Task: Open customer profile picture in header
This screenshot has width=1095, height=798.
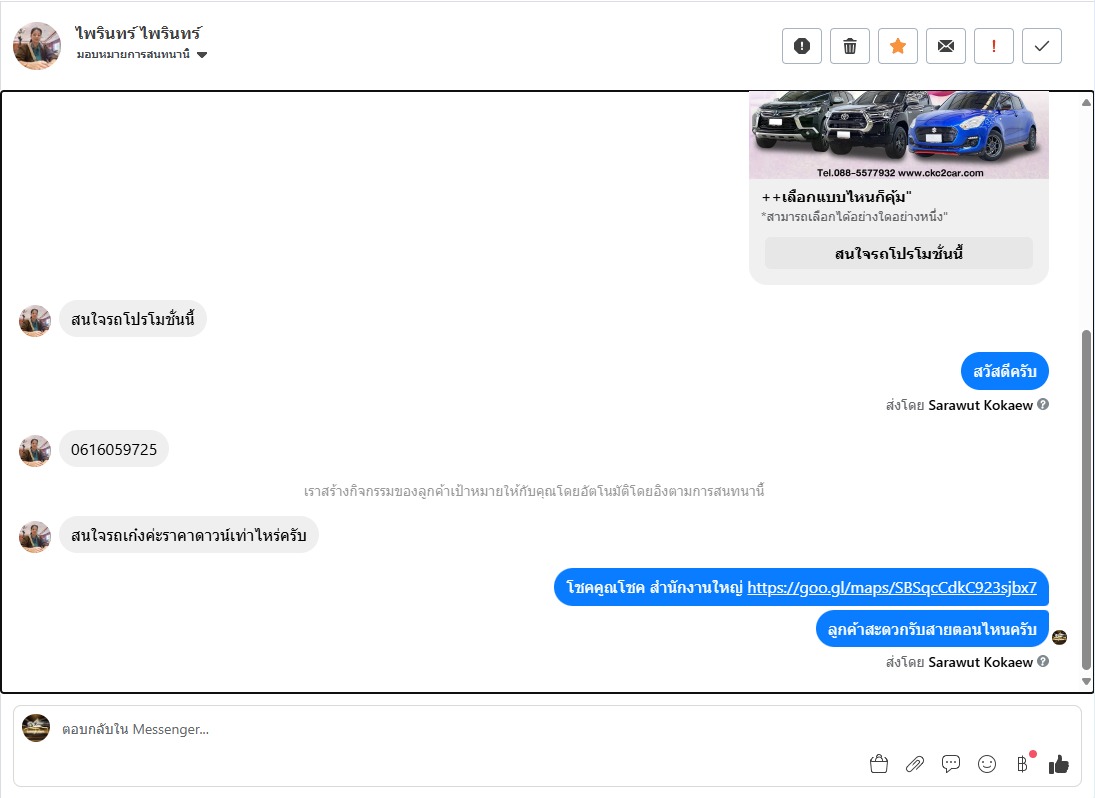Action: pos(37,46)
